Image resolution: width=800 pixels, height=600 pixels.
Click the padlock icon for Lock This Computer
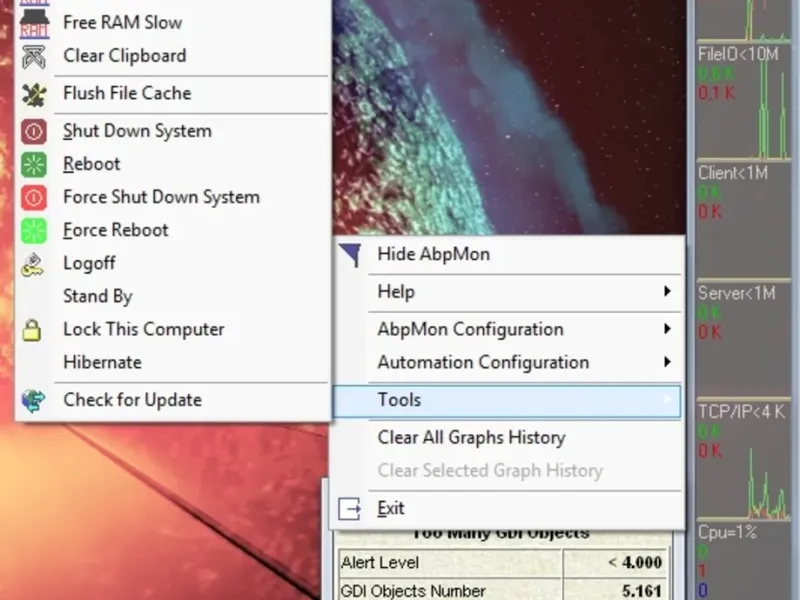[x=32, y=331]
